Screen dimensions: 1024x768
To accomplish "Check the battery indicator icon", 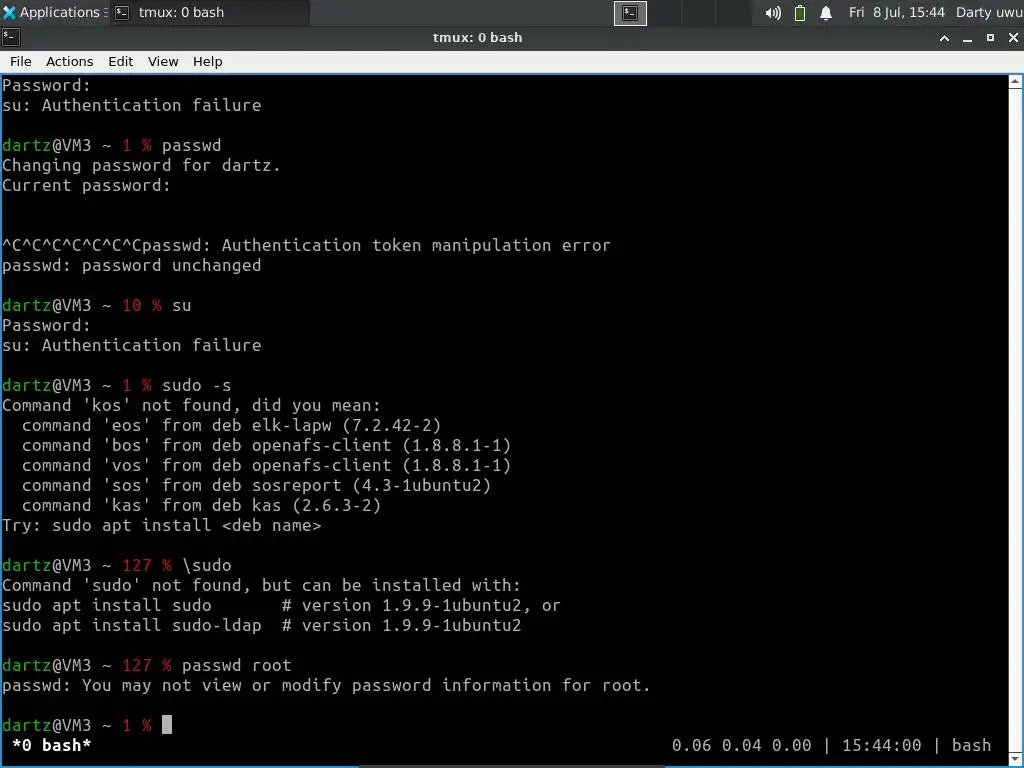I will (x=799, y=13).
